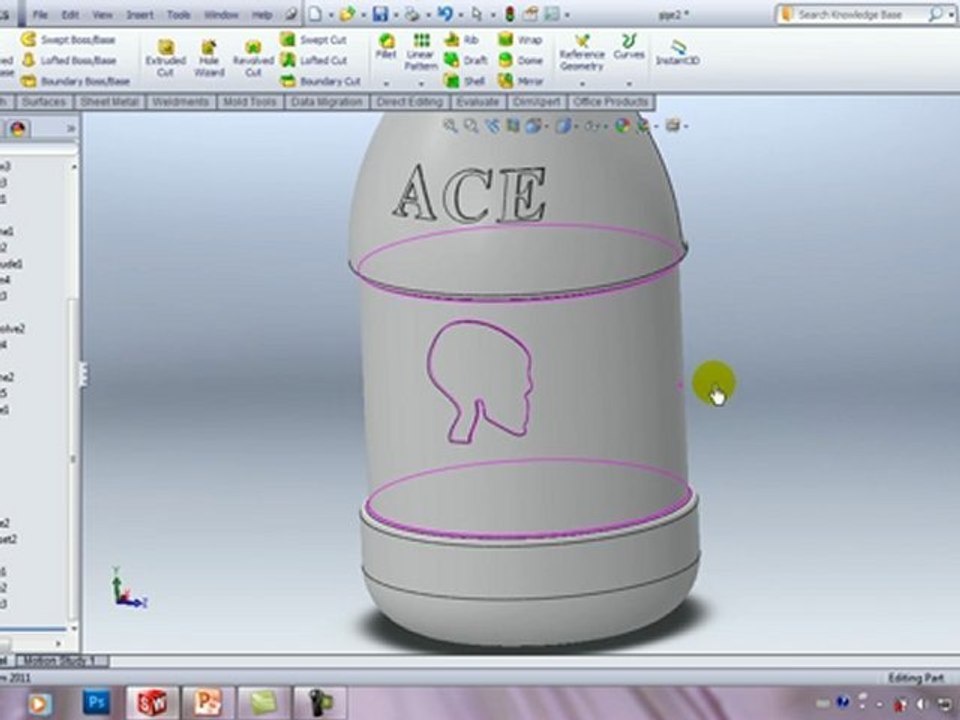Switch to the Surfaces tab
Viewport: 960px width, 720px height.
[44, 102]
